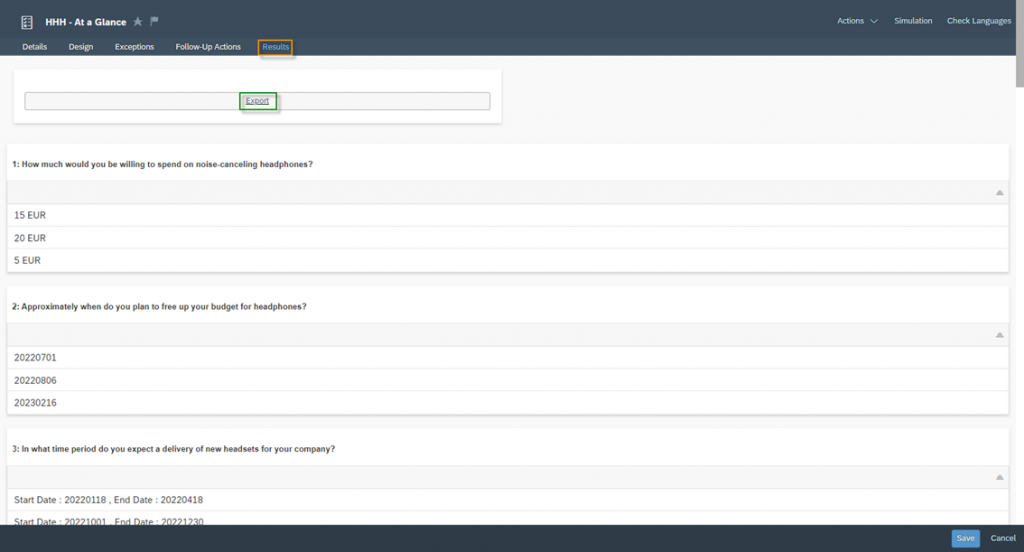
Task: Click the Cancel button
Action: click(1002, 538)
